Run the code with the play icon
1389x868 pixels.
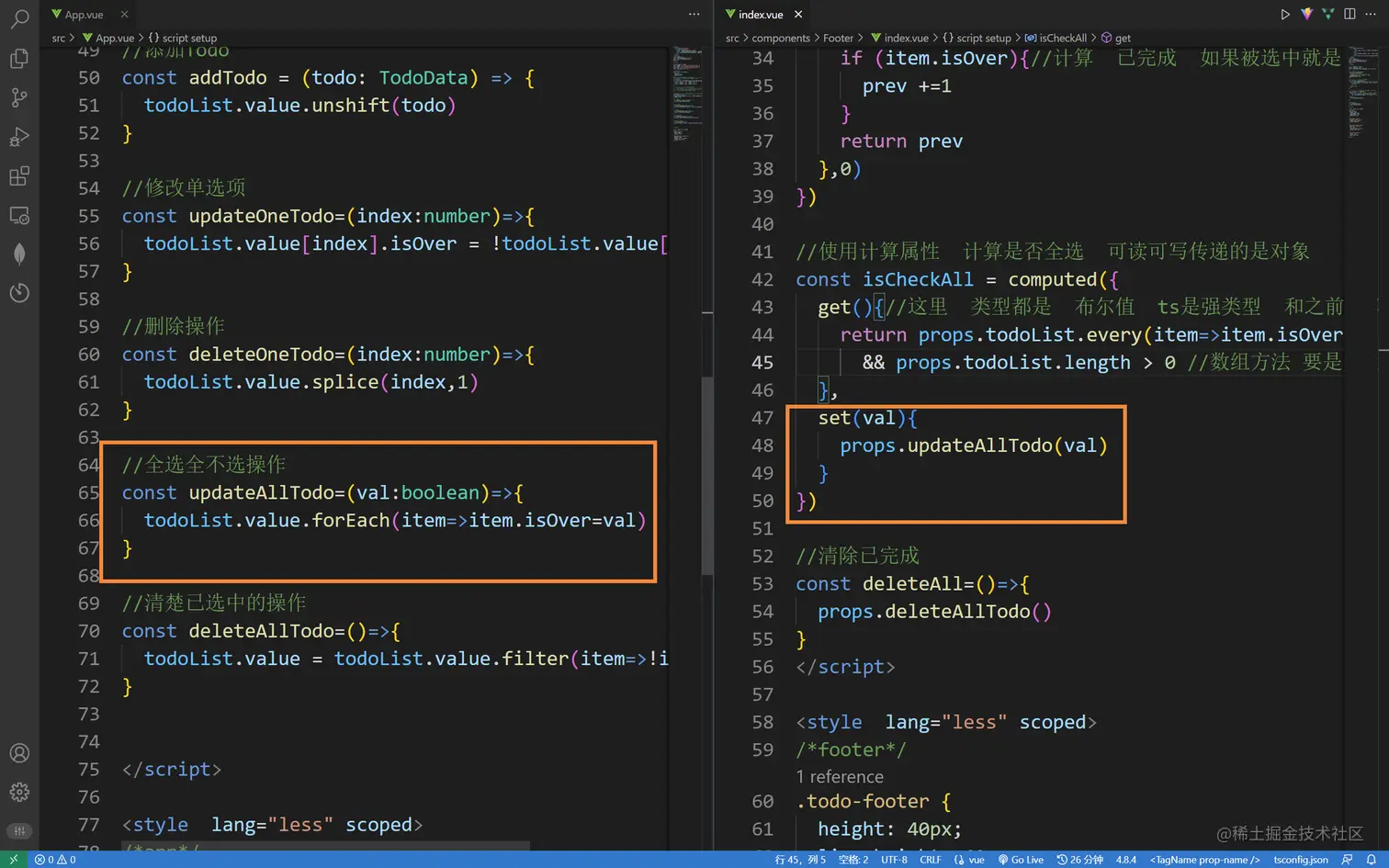[x=1285, y=14]
